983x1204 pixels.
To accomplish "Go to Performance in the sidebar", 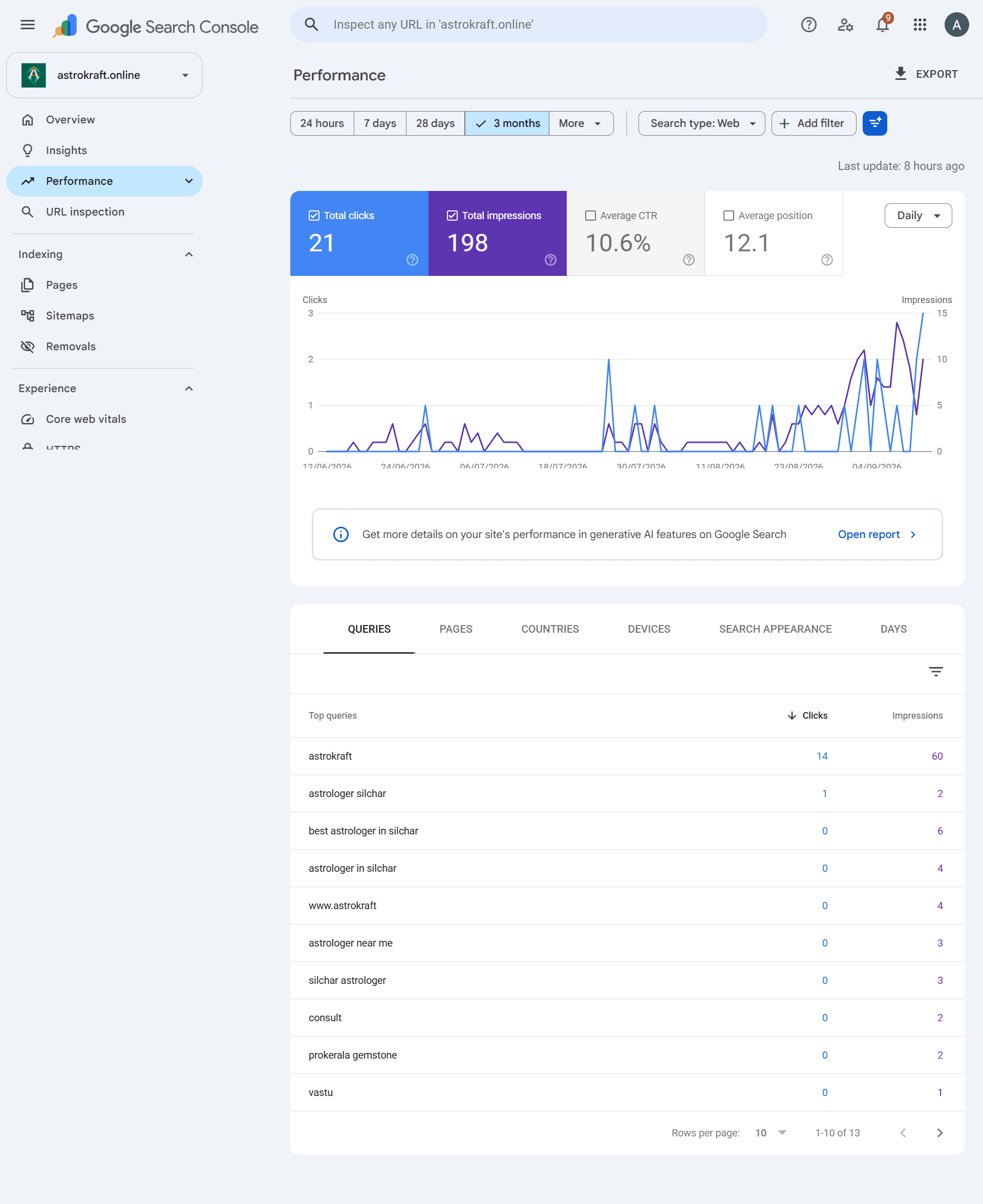I will 104,181.
